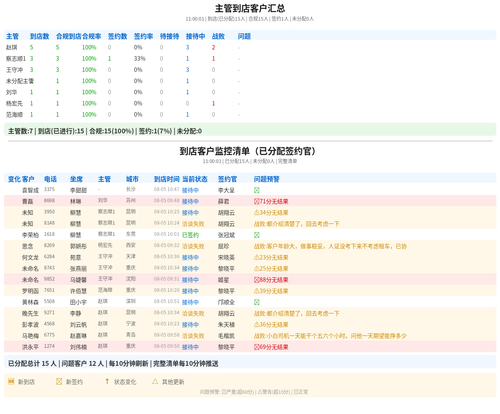Click red 战败 count 2 for 赵琪
This screenshot has height=414, width=500.
point(214,48)
